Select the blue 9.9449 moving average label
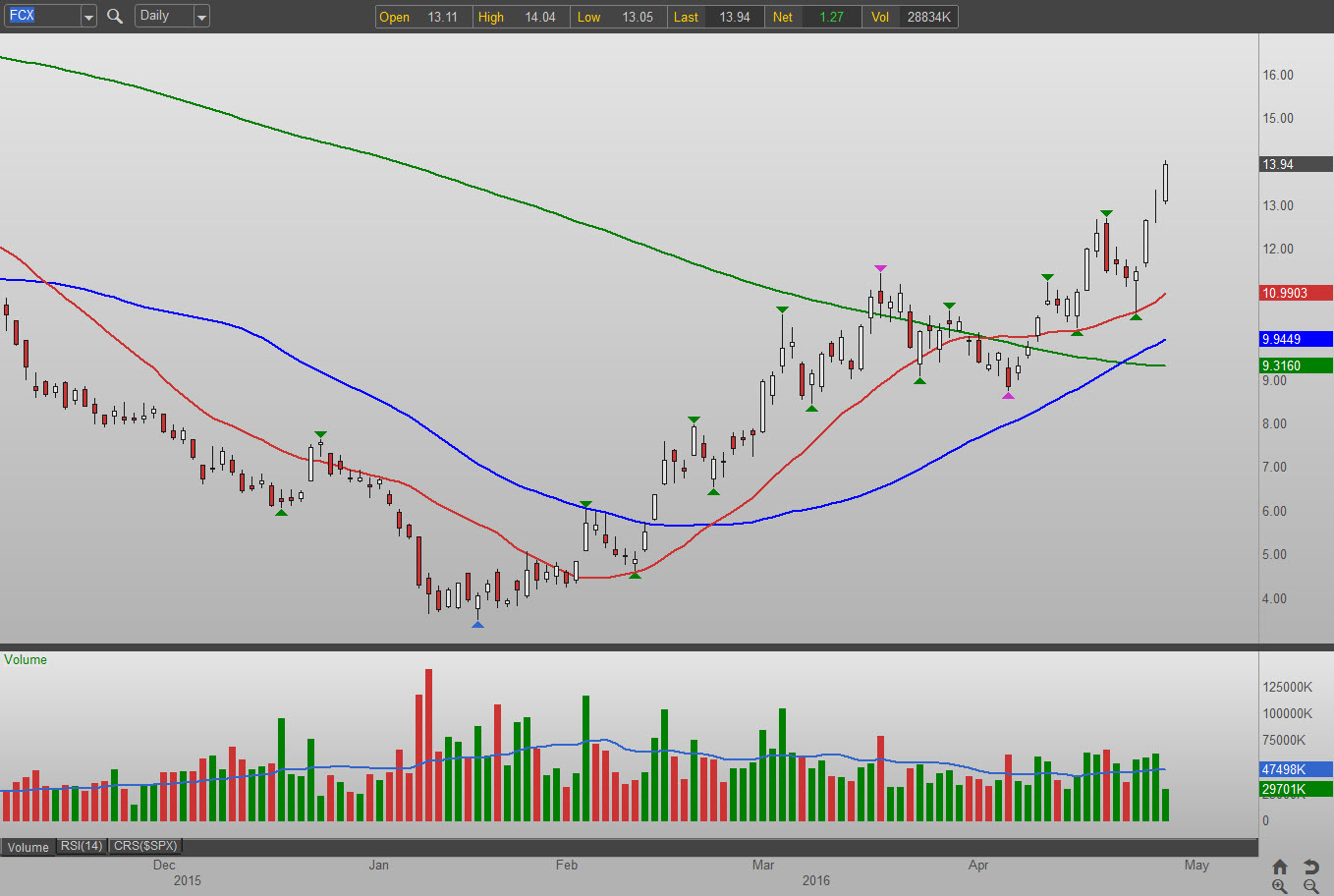 coord(1296,339)
